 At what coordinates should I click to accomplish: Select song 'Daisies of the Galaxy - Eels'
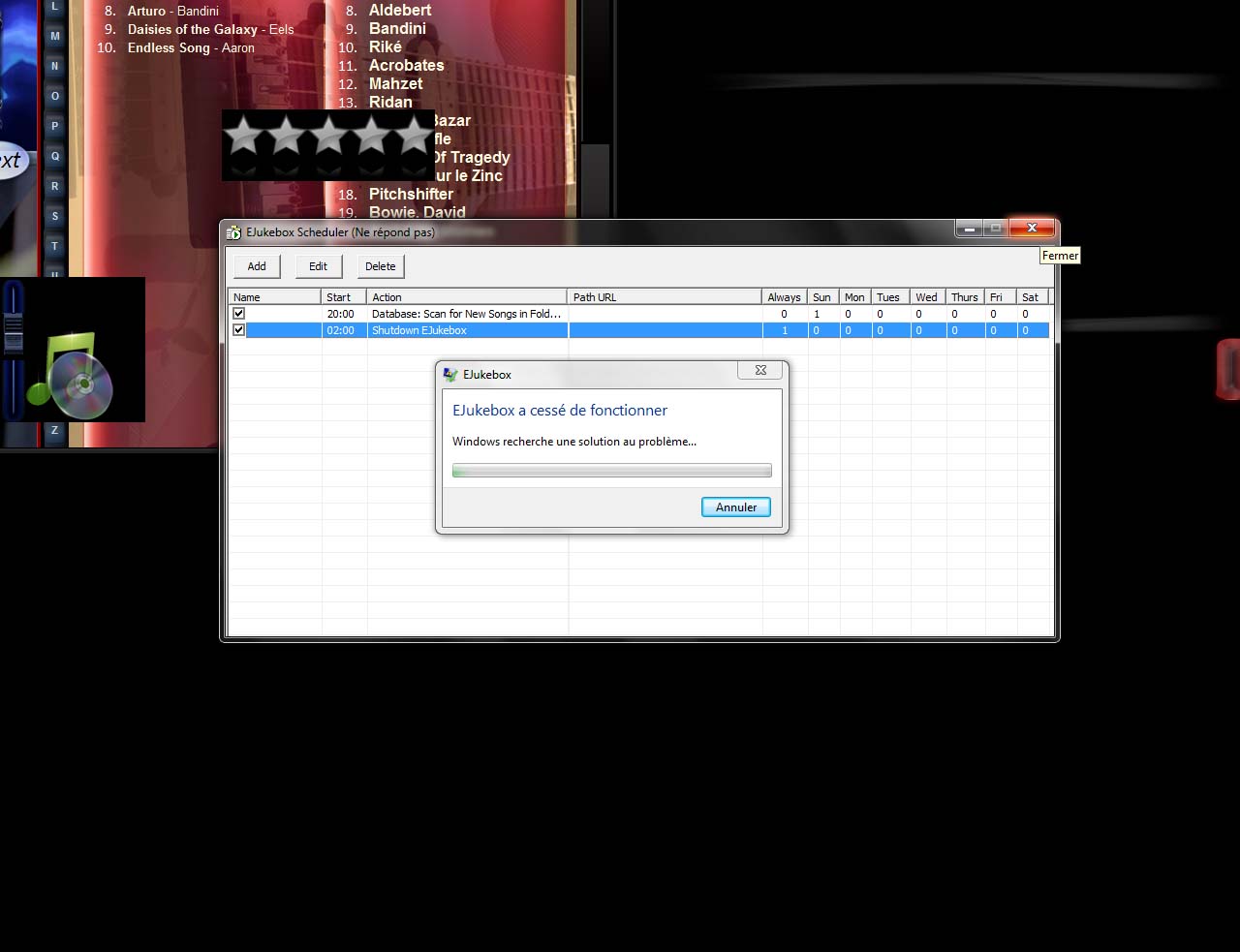pos(210,29)
